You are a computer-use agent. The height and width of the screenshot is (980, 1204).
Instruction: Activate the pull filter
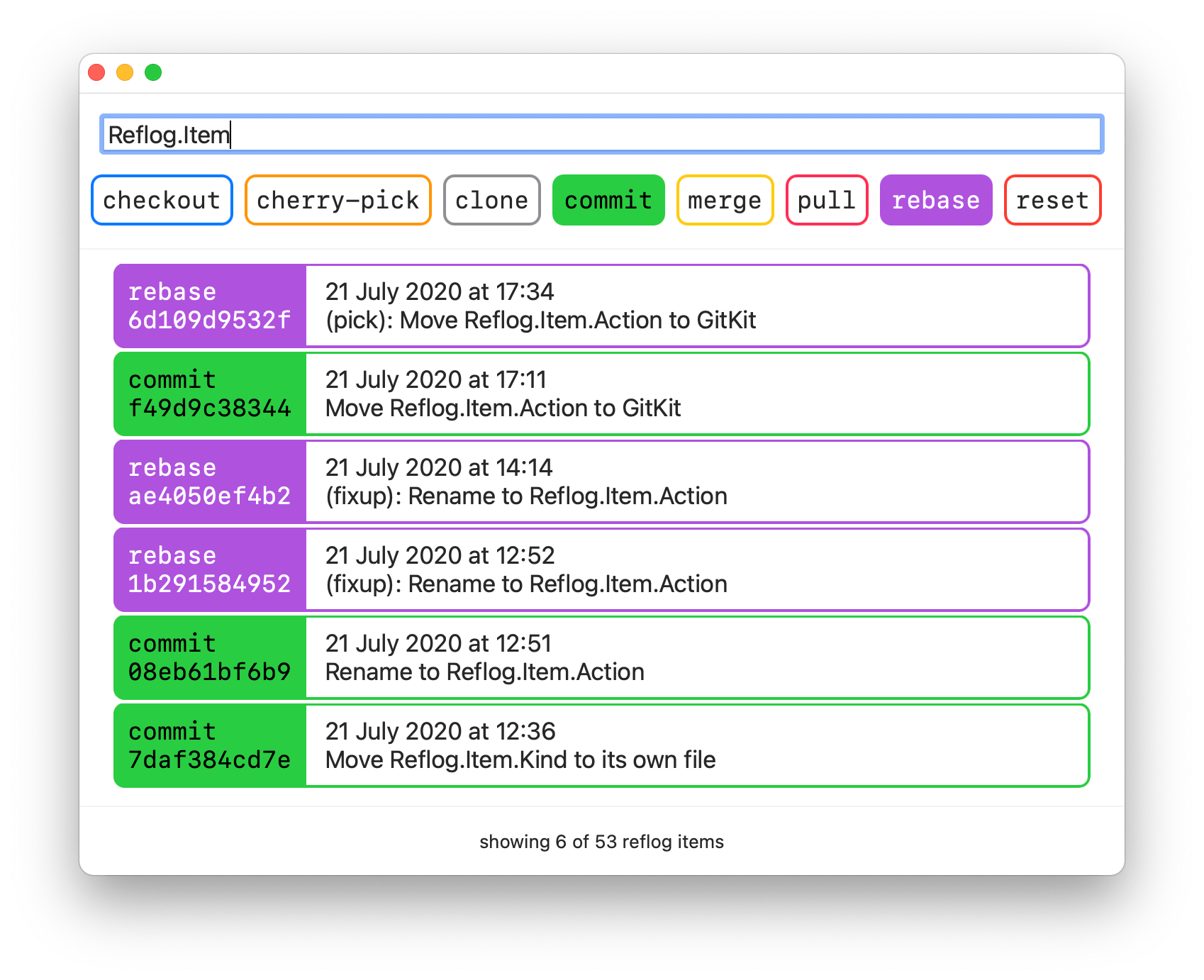[x=827, y=200]
